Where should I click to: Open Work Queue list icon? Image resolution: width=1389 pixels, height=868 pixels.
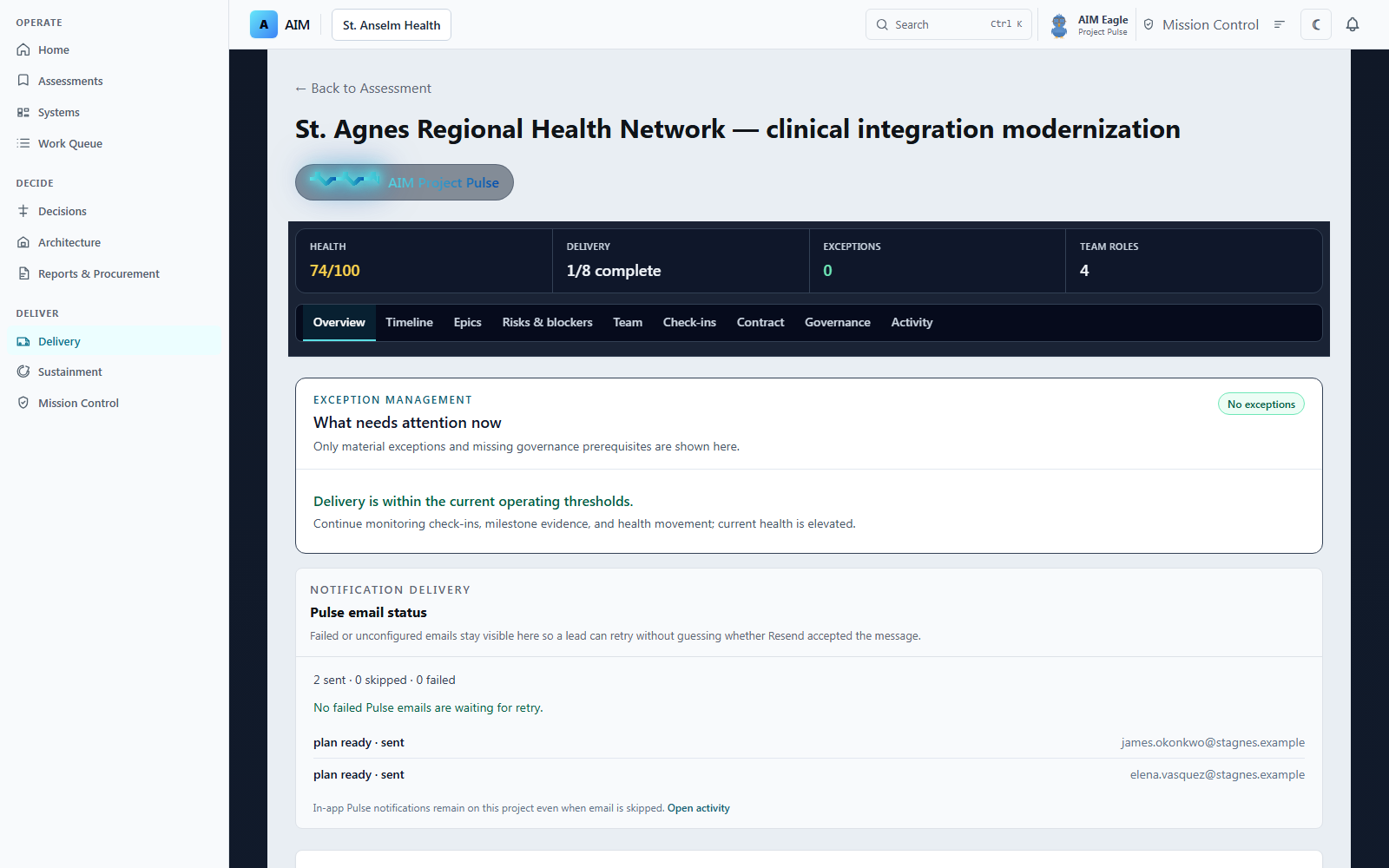coord(23,143)
